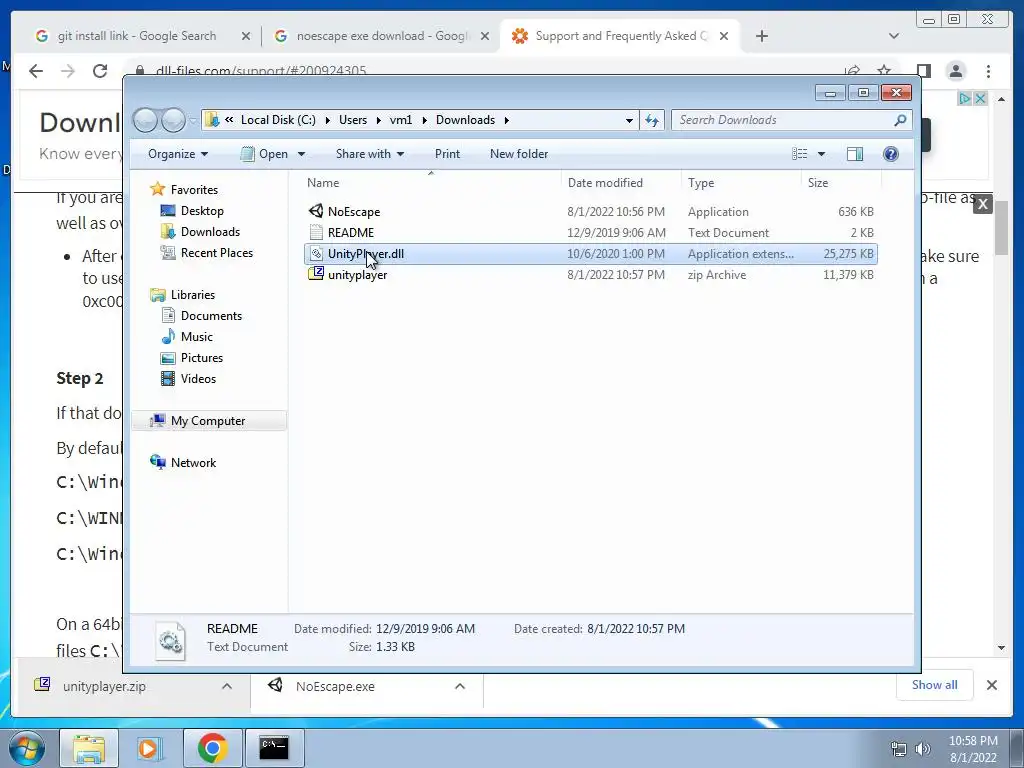Image resolution: width=1024 pixels, height=768 pixels.
Task: Switch to Command Prompt on taskbar
Action: 274,748
